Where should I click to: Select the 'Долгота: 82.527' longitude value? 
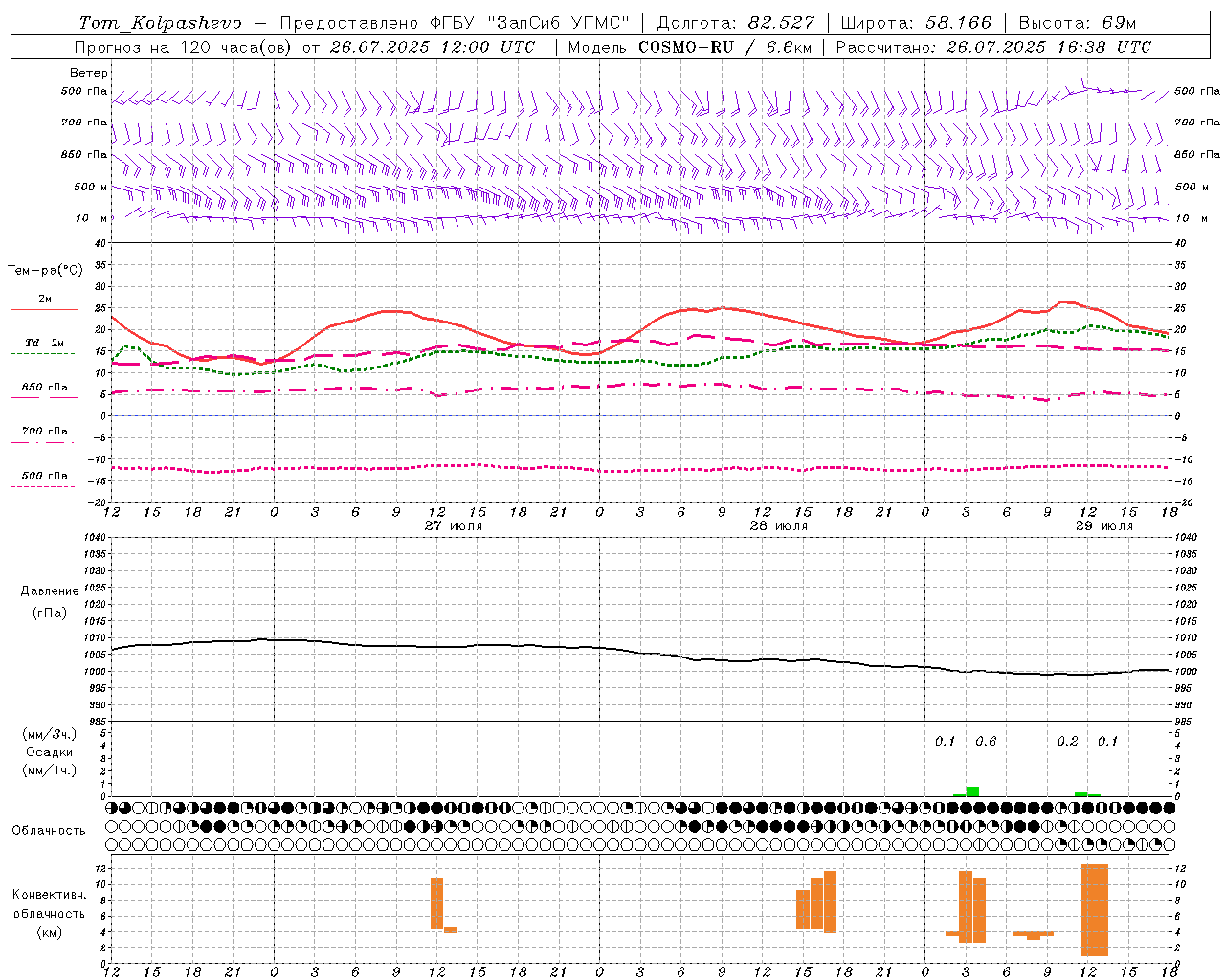(x=736, y=23)
